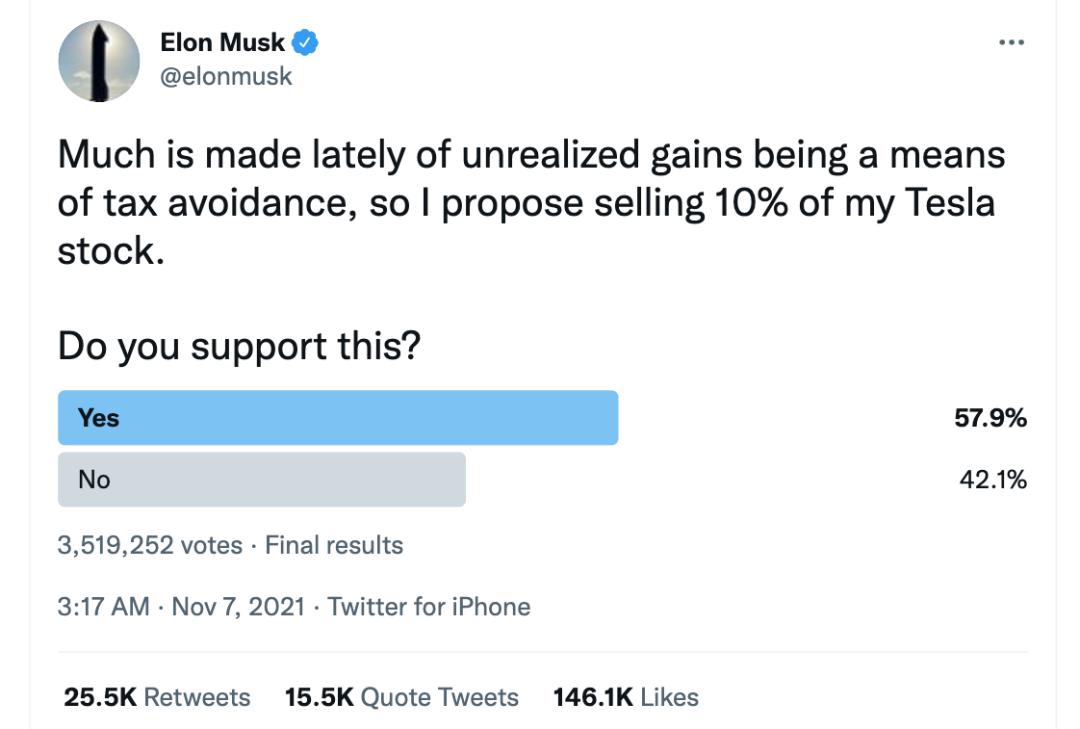This screenshot has width=1080, height=729.
Task: Click the Elon Musk display name
Action: pyautogui.click(x=222, y=43)
